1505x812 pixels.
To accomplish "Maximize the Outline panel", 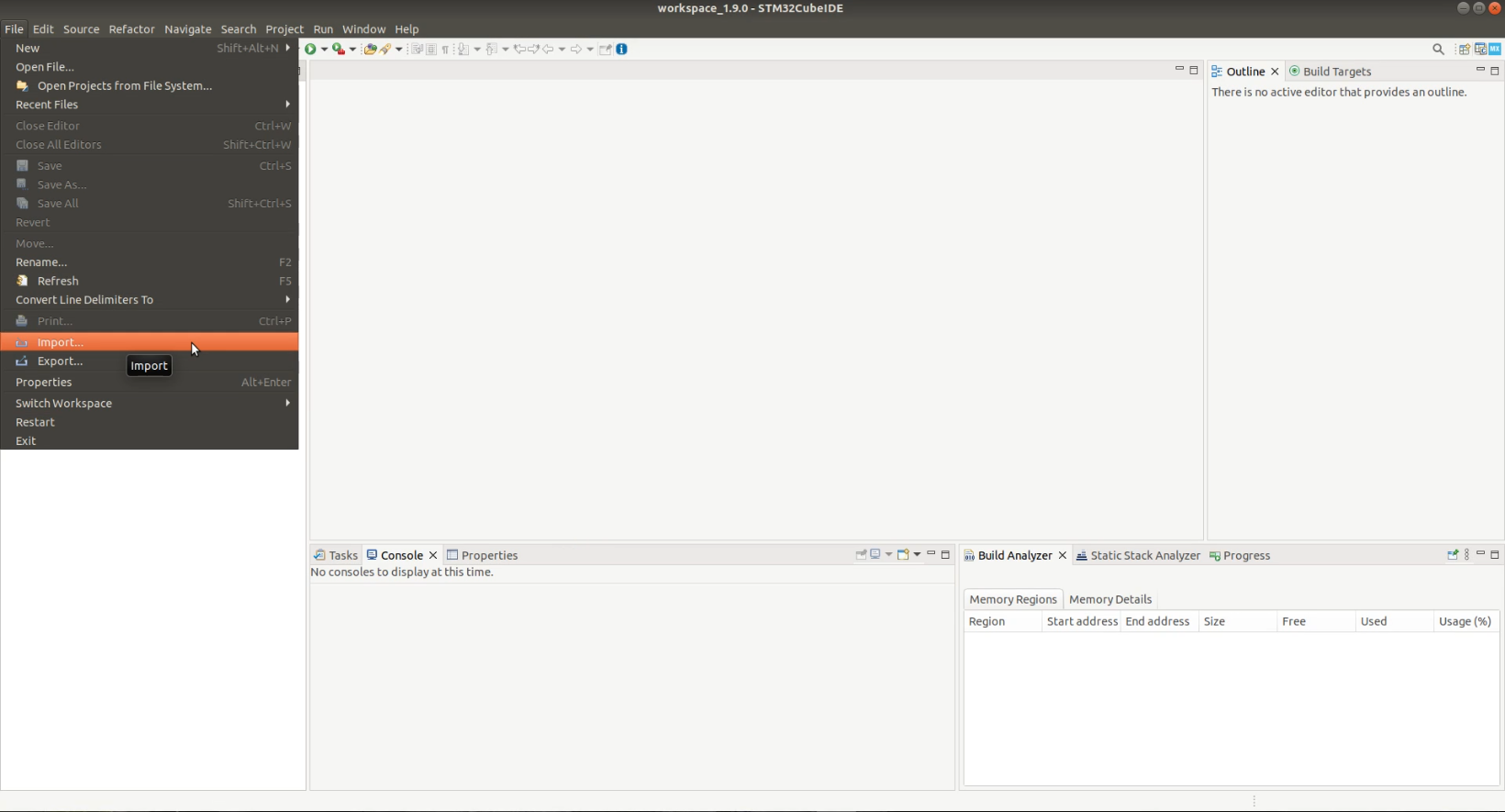I will (x=1495, y=70).
